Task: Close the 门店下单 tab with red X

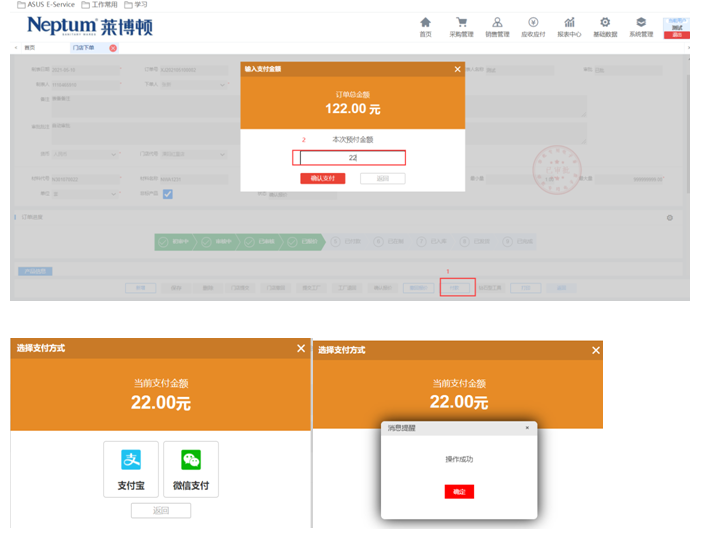Action: (x=113, y=48)
